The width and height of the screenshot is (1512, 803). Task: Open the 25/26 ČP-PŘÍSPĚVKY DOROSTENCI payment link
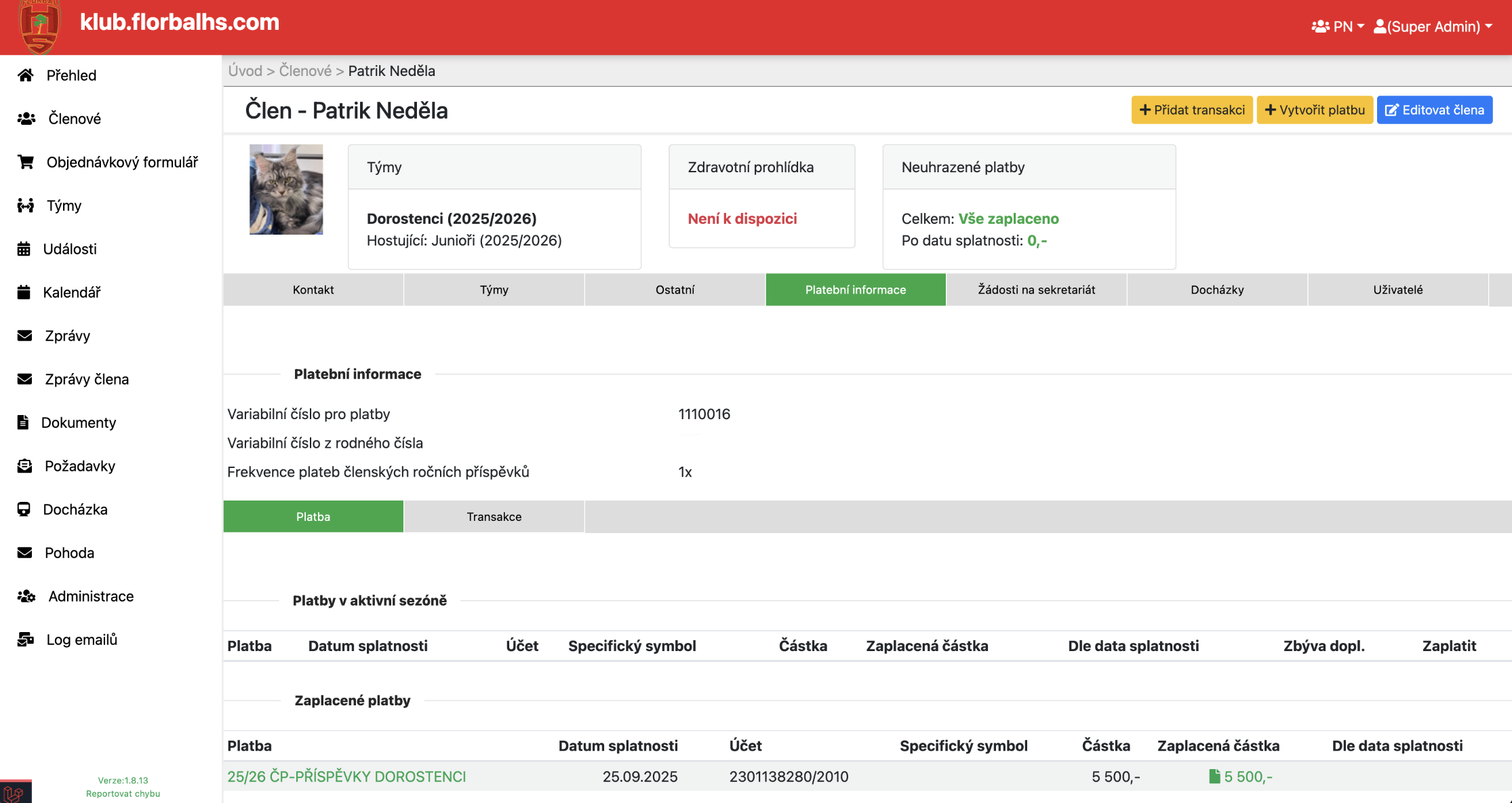pyautogui.click(x=346, y=777)
